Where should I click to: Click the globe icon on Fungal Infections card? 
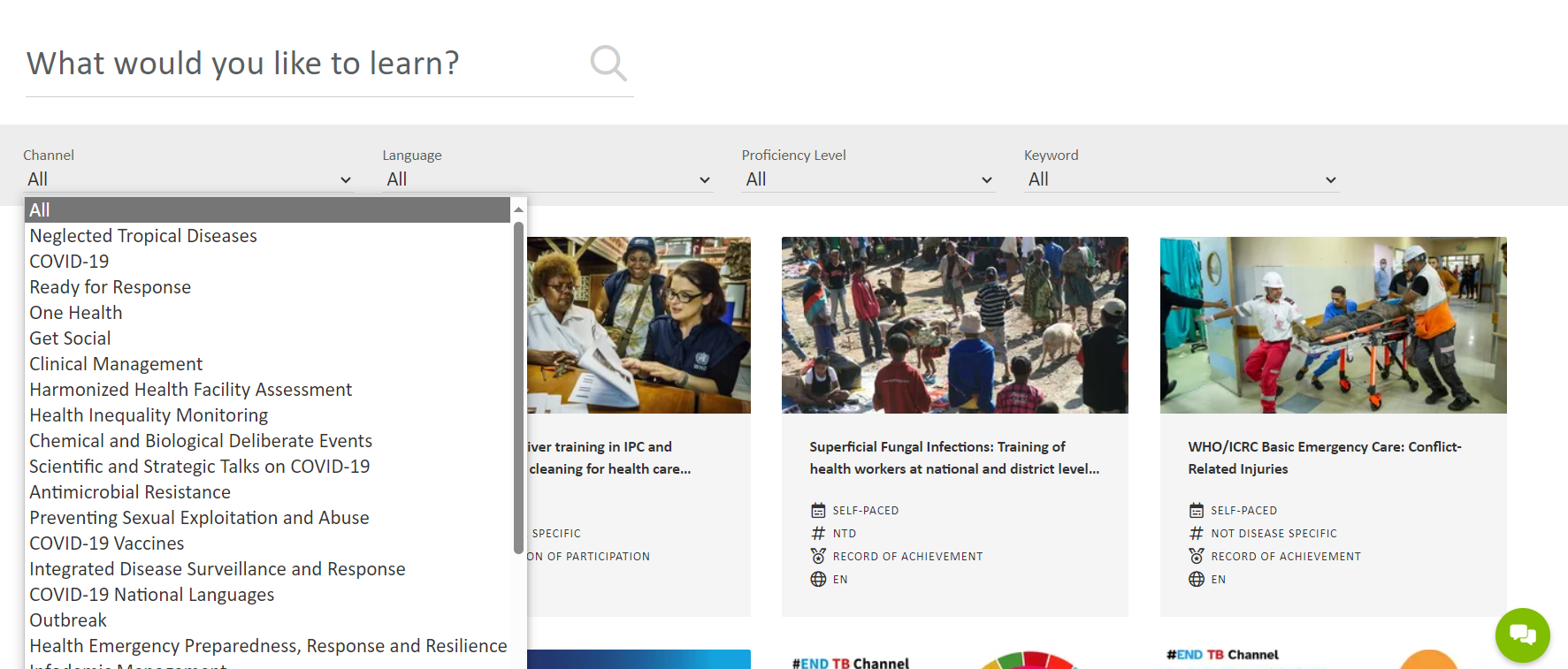point(818,579)
